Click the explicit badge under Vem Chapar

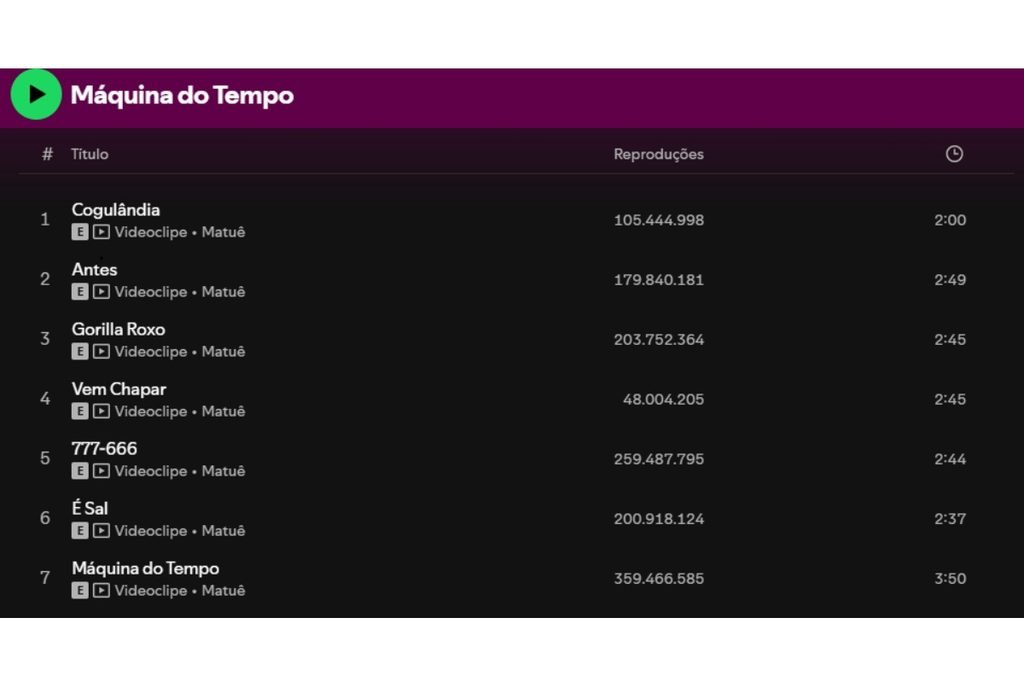(80, 411)
